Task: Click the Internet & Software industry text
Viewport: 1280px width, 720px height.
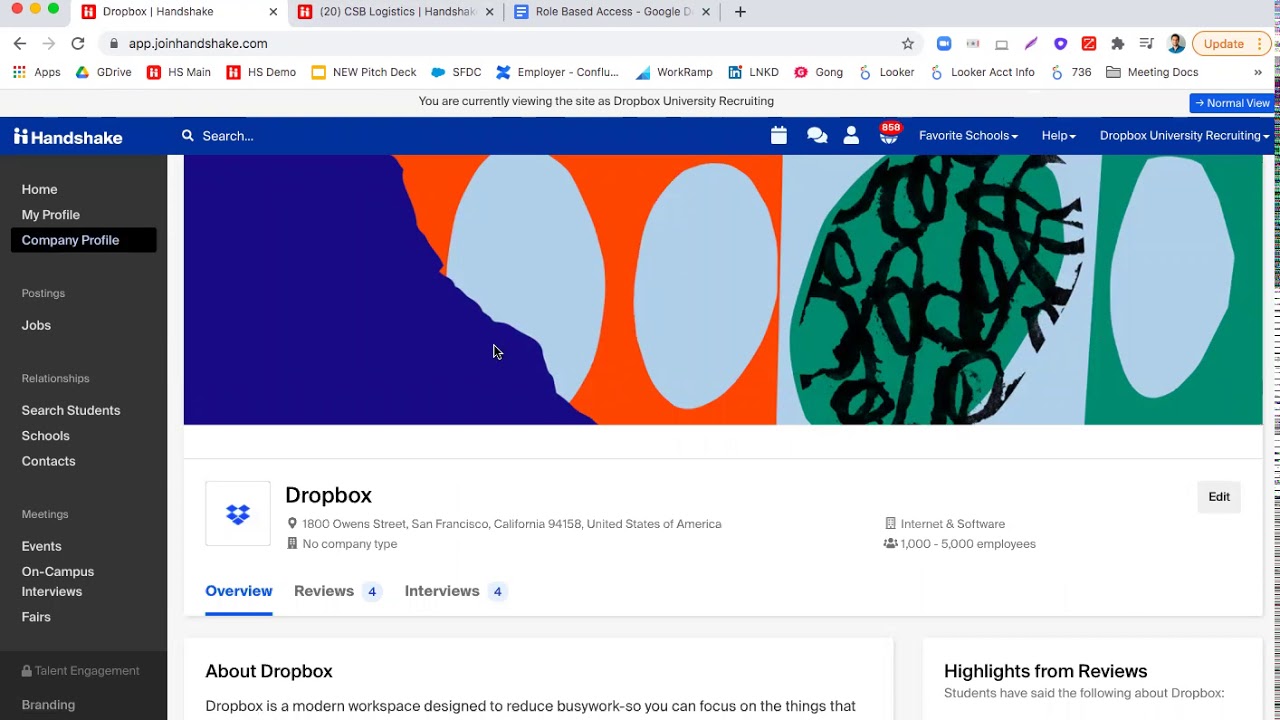Action: pos(953,524)
